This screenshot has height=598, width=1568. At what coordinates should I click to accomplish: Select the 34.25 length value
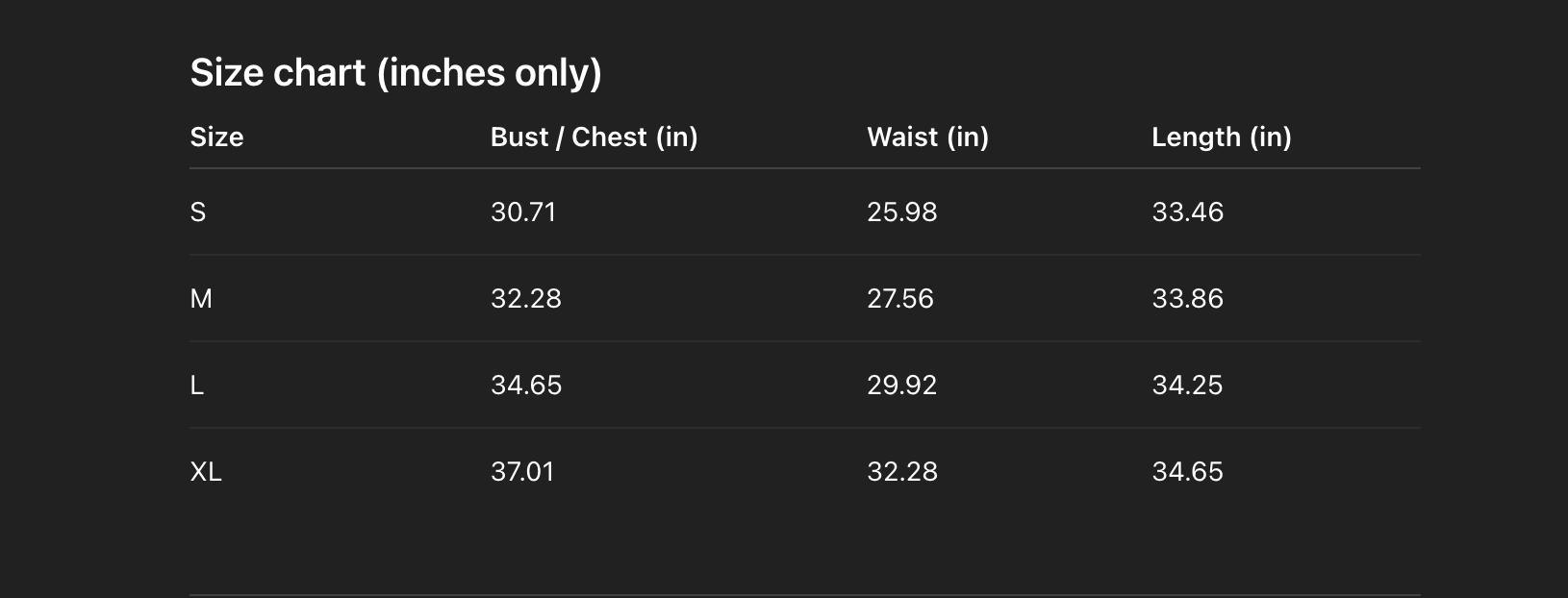coord(1187,386)
